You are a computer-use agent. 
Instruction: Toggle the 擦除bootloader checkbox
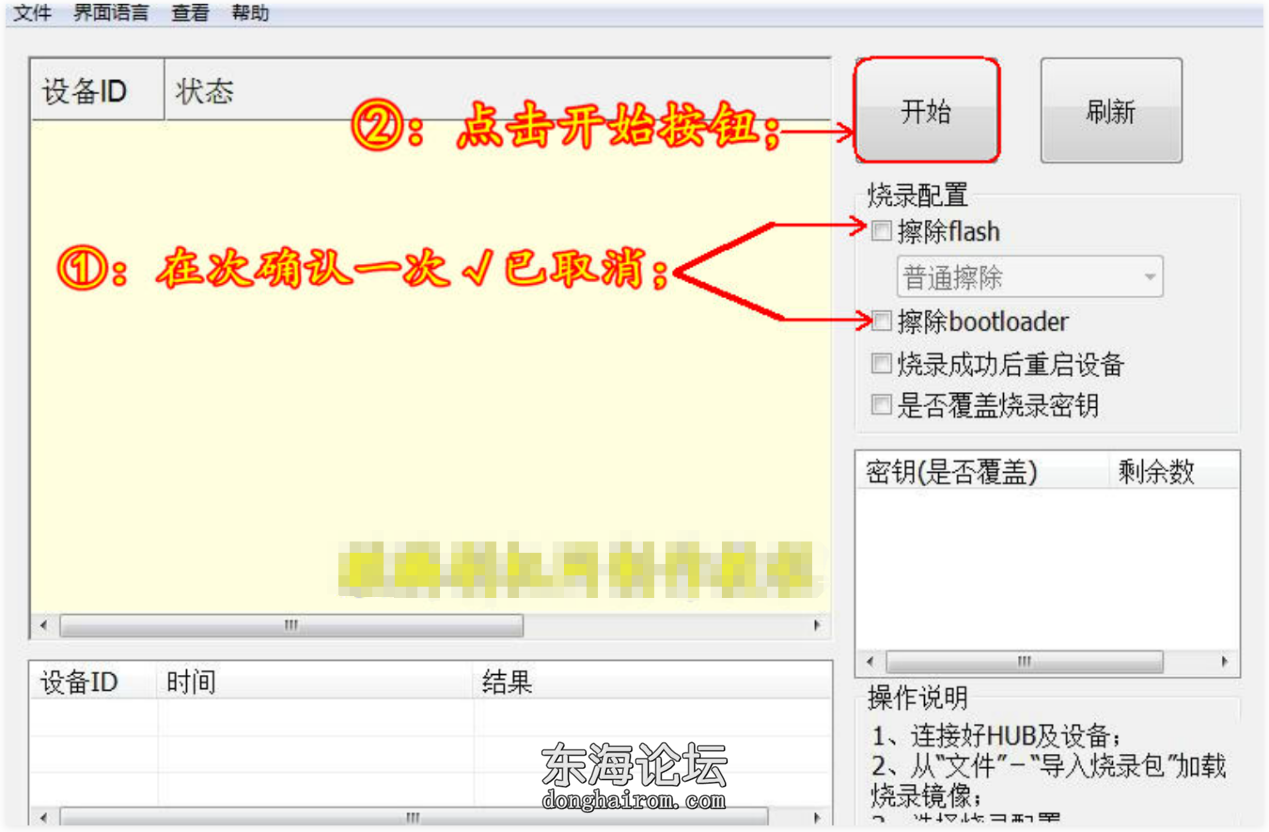pos(881,322)
